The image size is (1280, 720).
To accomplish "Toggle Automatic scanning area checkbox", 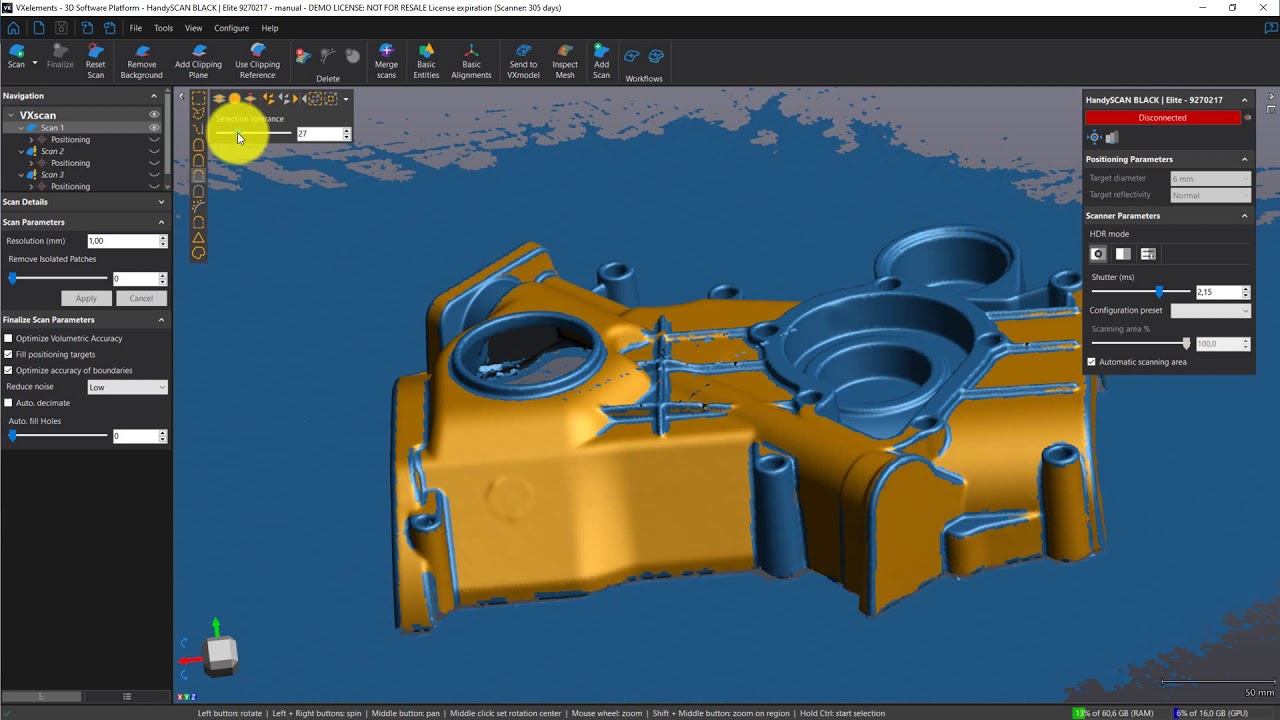I will [1092, 362].
